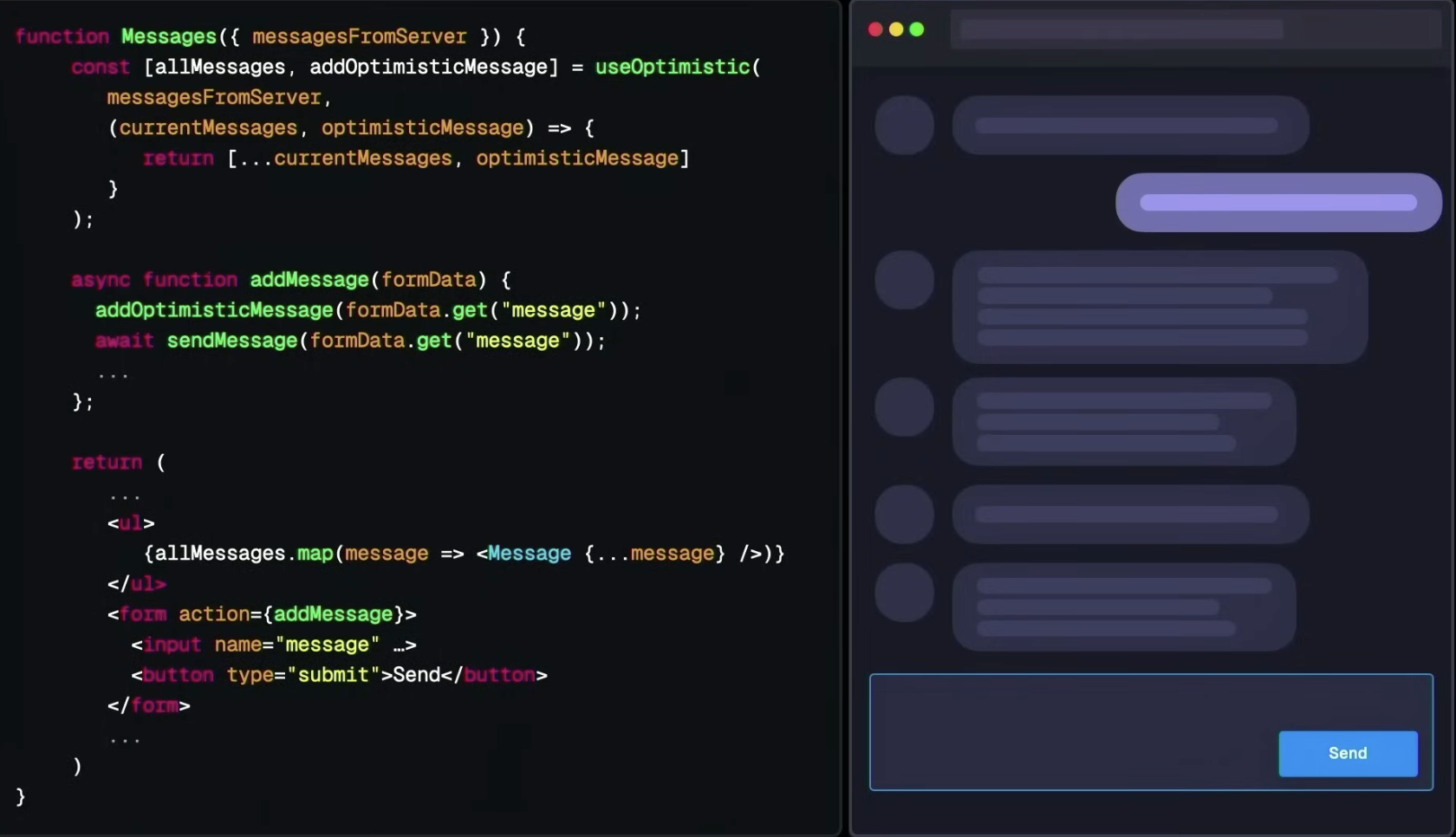Click the green maximize window dot
Screen dimensions: 1456x837
[917, 29]
